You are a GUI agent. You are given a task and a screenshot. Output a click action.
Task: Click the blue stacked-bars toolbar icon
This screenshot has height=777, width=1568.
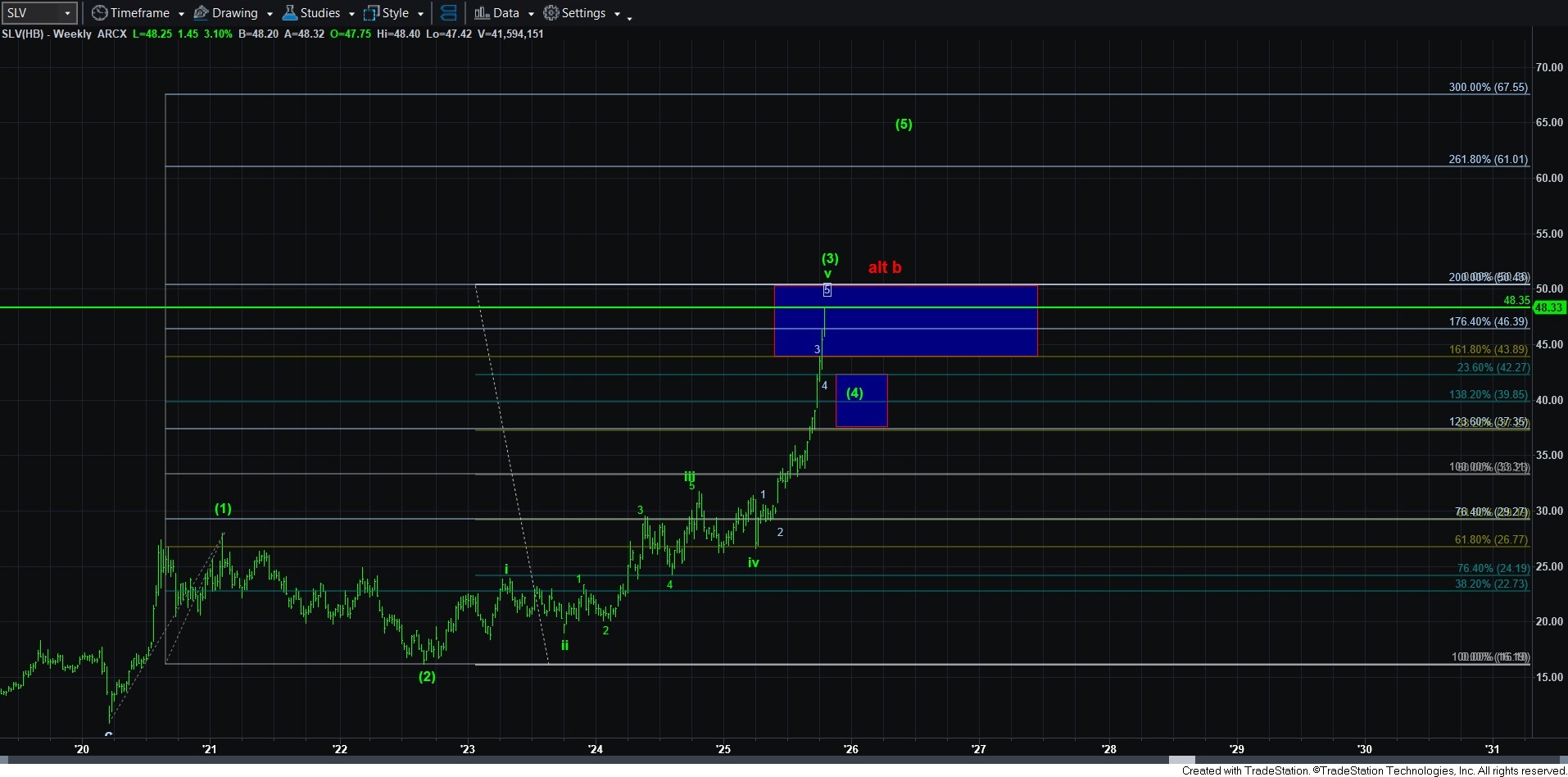coord(448,13)
